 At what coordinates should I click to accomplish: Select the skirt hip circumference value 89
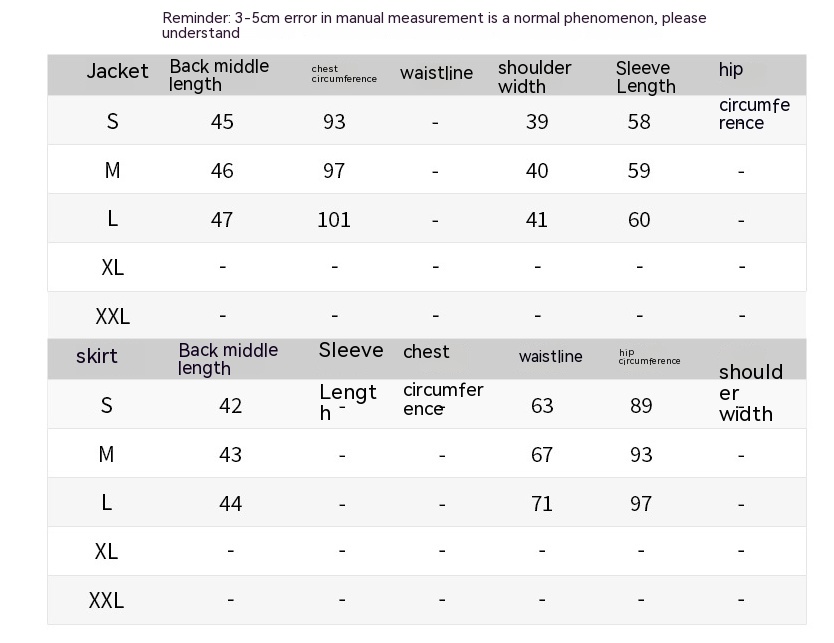click(641, 406)
